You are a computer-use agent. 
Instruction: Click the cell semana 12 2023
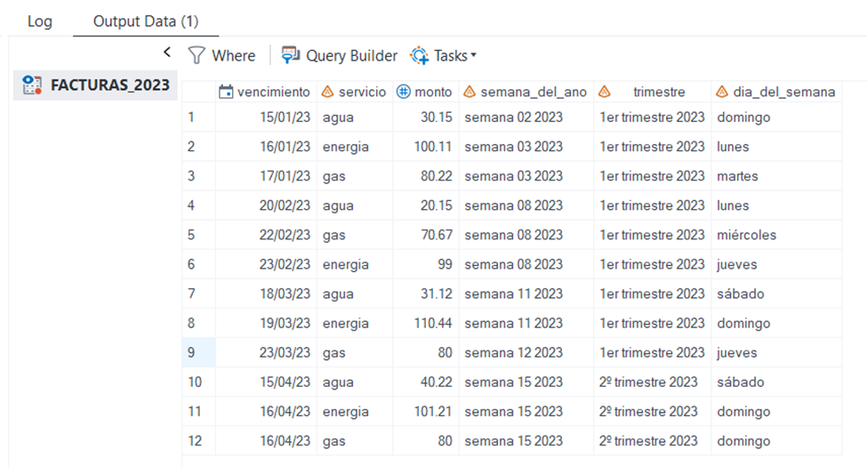coord(526,353)
